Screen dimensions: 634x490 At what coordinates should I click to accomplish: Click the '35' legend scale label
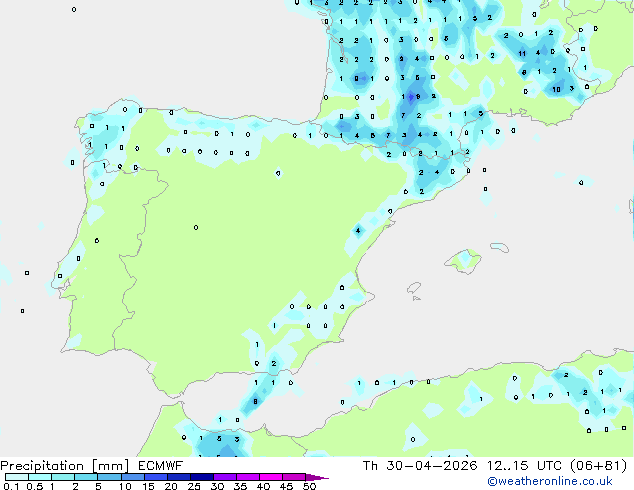(240, 486)
